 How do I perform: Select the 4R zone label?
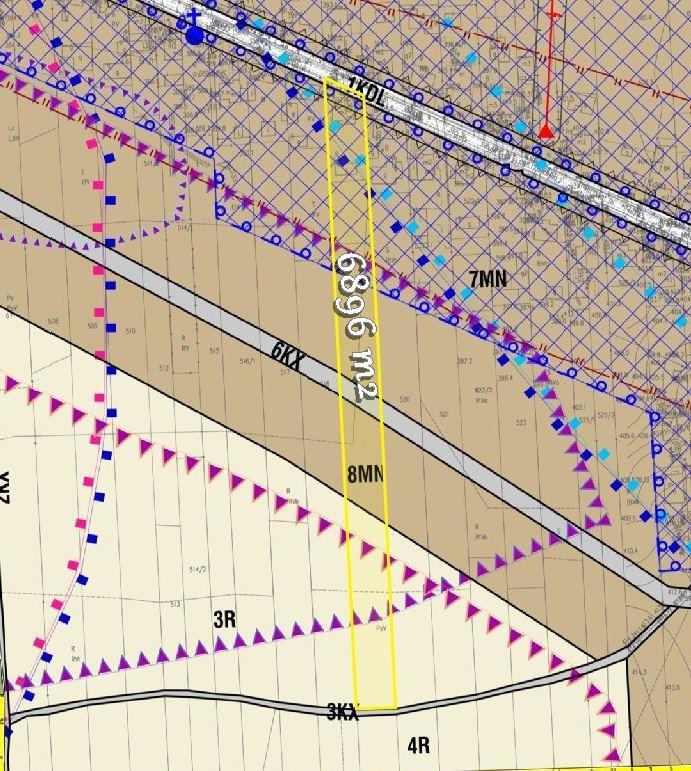[418, 744]
